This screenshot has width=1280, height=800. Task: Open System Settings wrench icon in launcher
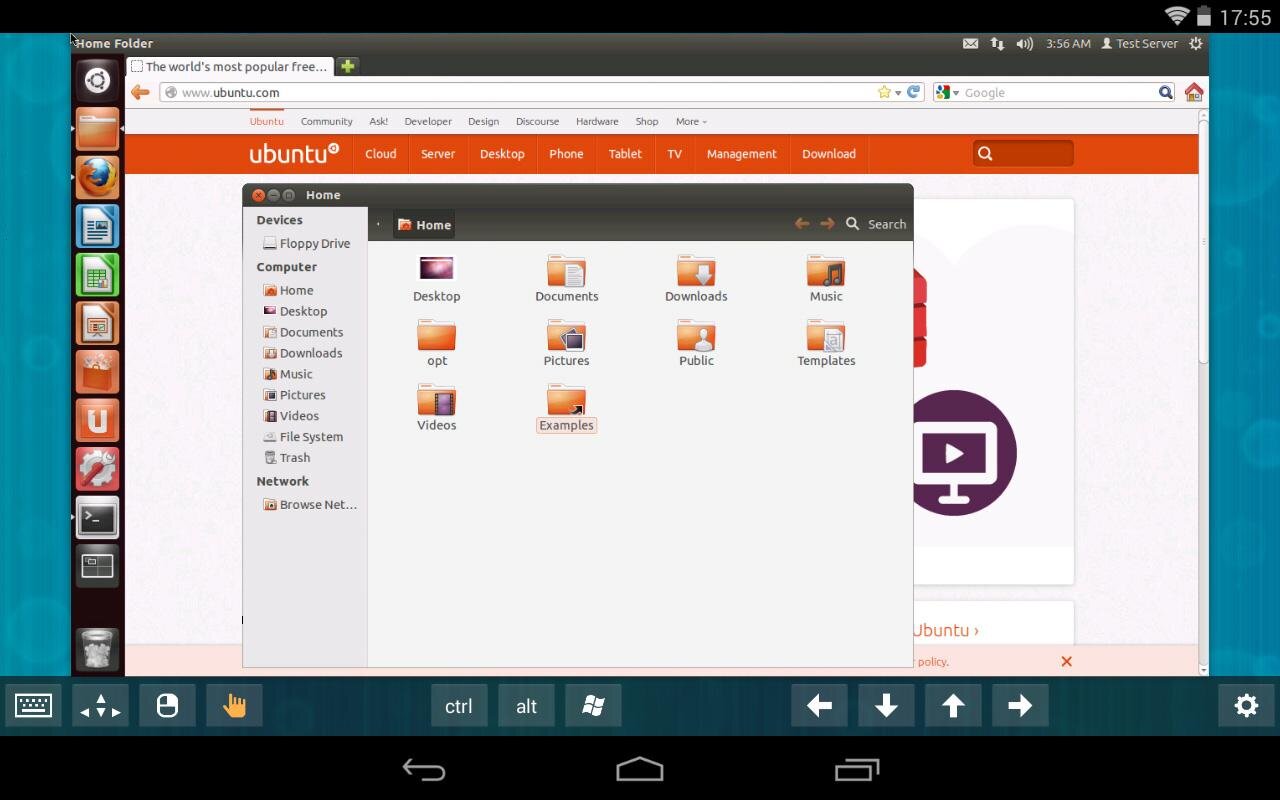click(97, 469)
